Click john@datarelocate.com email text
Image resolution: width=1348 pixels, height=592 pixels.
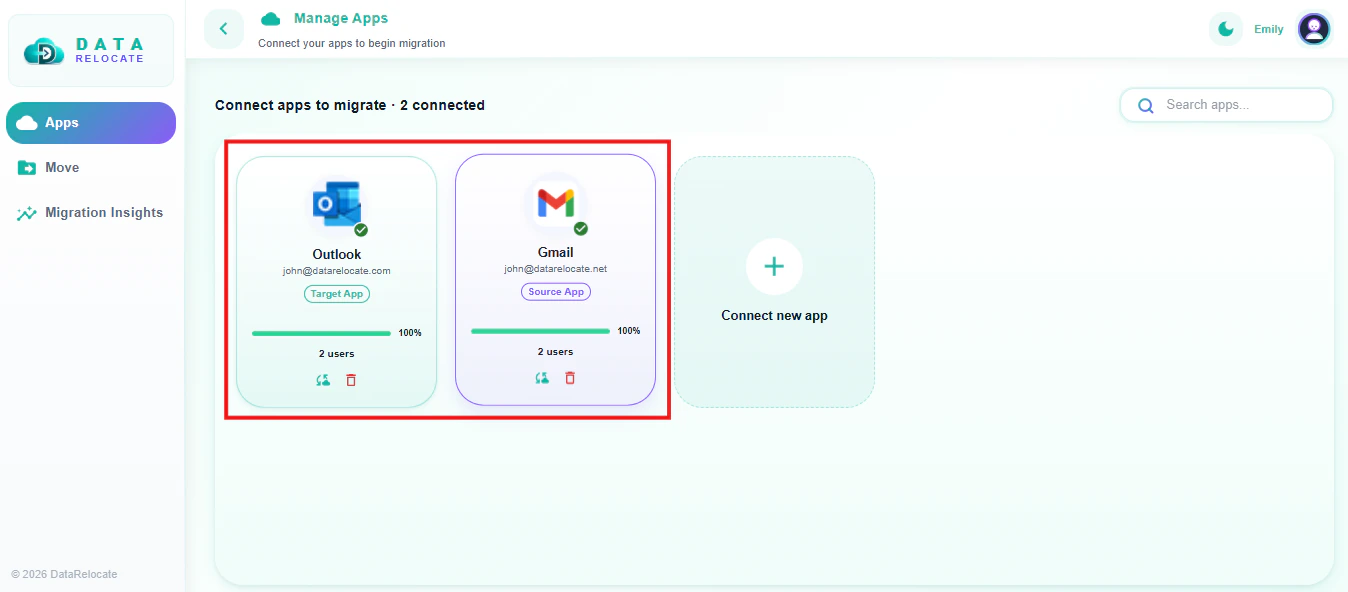(336, 271)
